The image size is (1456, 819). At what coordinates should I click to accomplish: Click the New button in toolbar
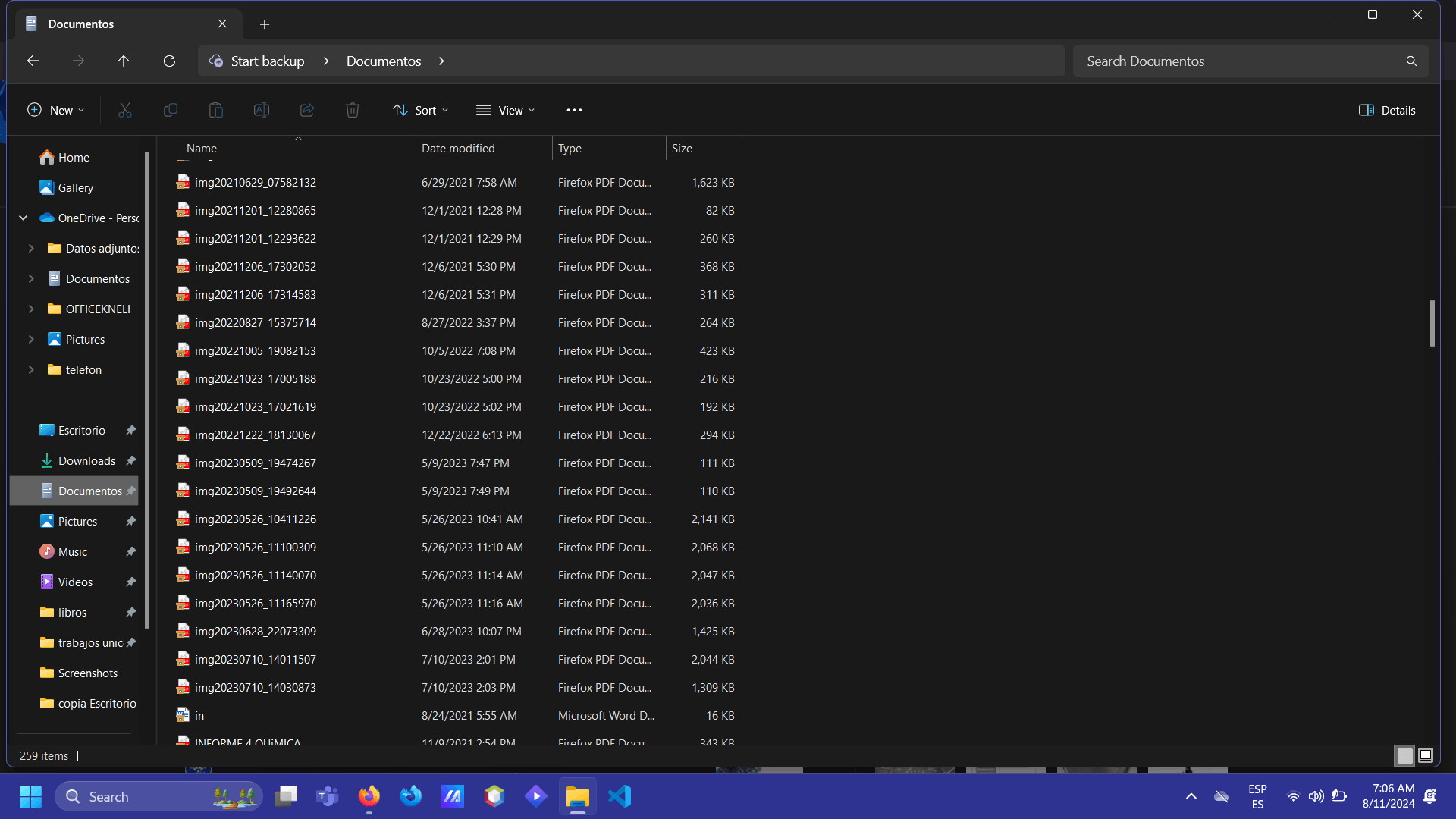(x=56, y=111)
